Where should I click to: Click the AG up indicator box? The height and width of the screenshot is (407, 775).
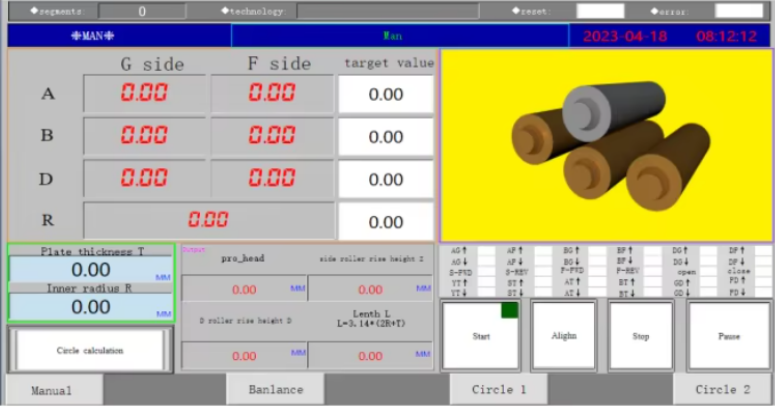[486, 250]
